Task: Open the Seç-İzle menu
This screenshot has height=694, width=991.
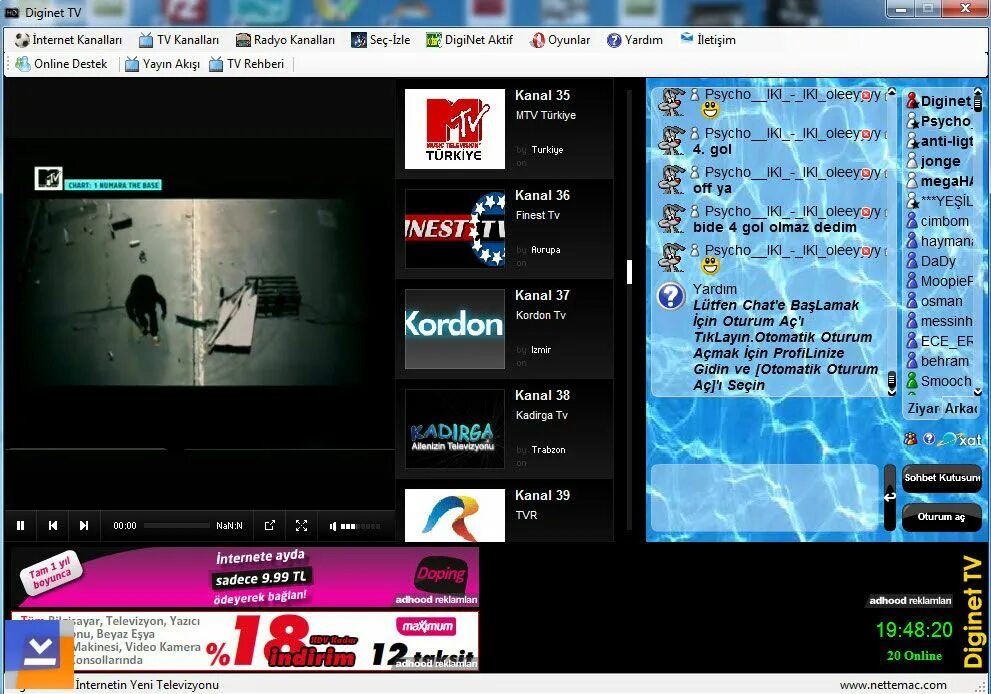Action: point(380,40)
